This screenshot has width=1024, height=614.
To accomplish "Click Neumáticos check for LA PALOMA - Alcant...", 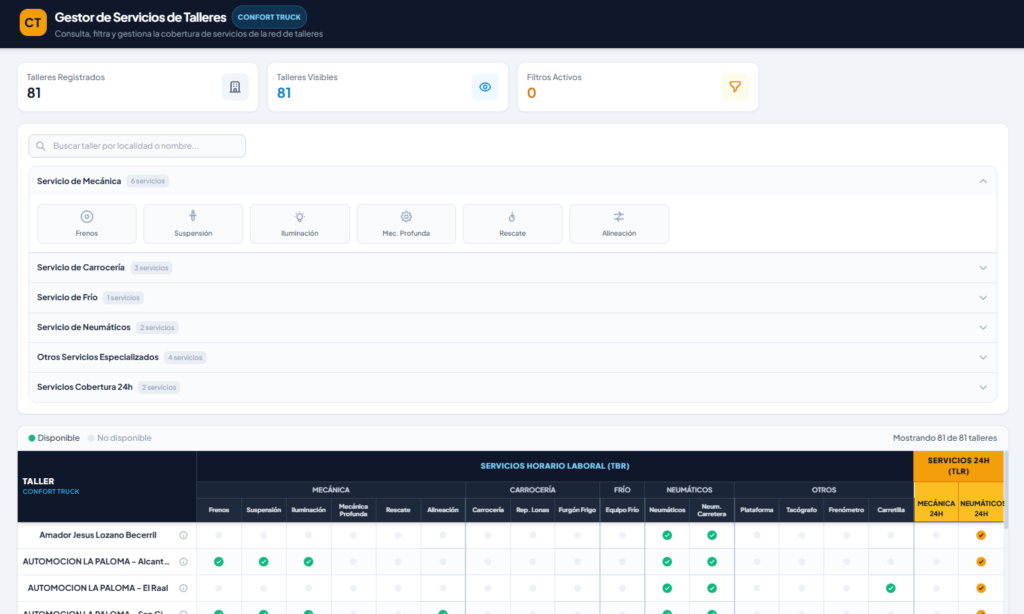I will coord(667,562).
